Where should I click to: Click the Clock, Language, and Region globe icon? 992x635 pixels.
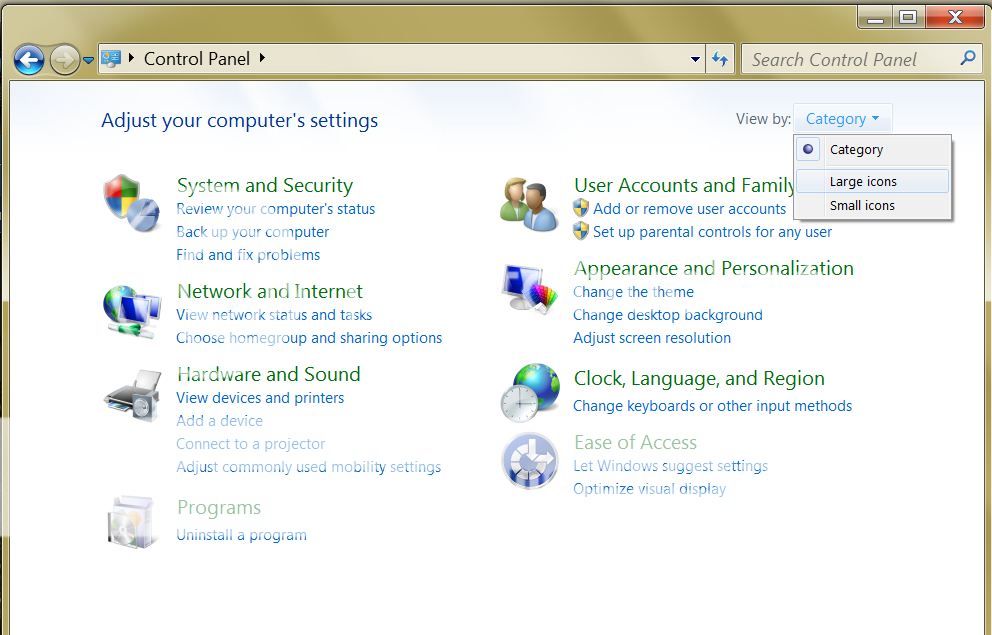point(530,393)
